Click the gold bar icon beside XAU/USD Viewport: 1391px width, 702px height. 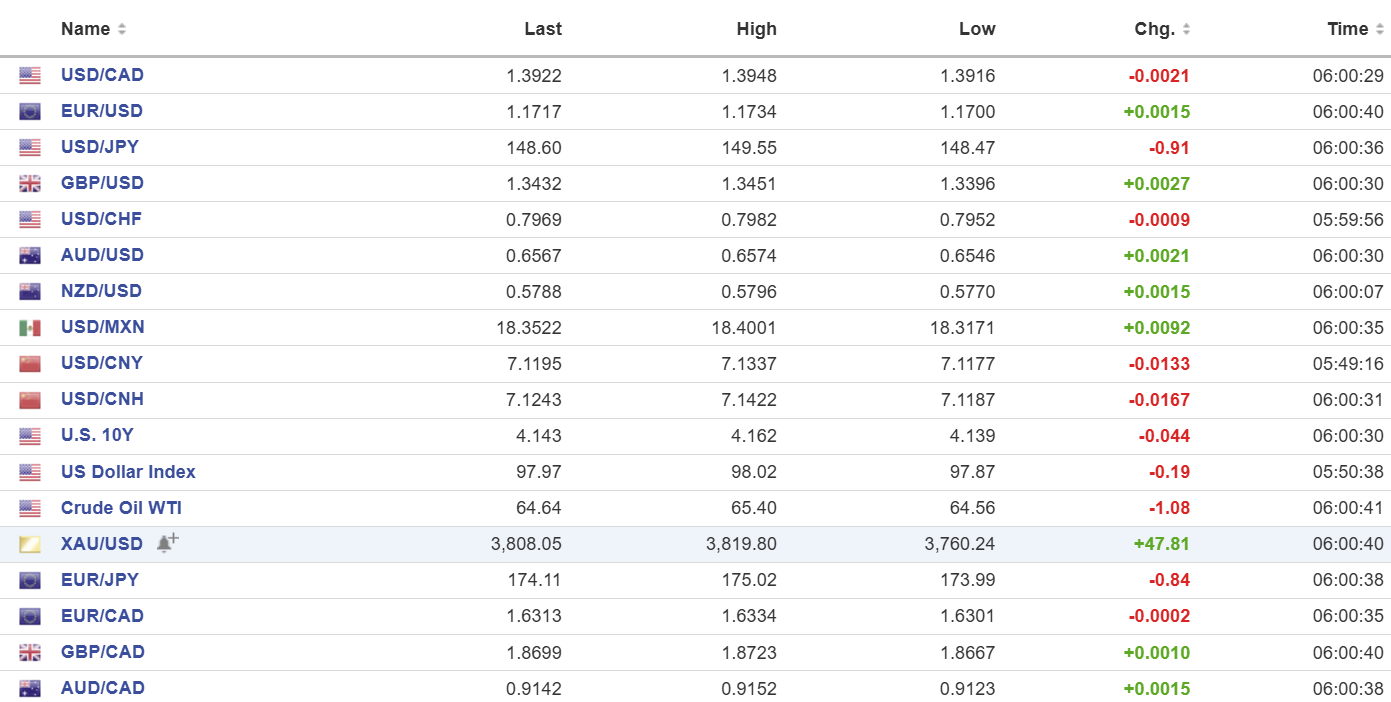pos(30,545)
